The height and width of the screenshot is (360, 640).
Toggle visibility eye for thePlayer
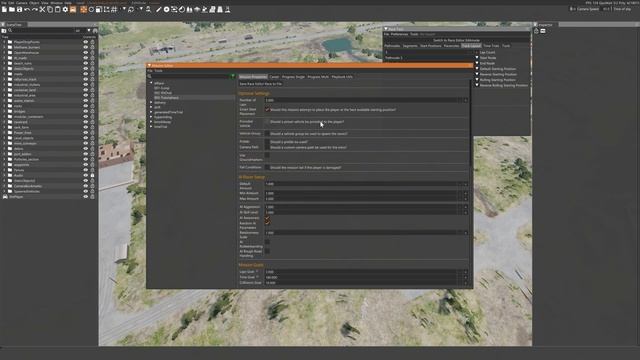pos(86,196)
